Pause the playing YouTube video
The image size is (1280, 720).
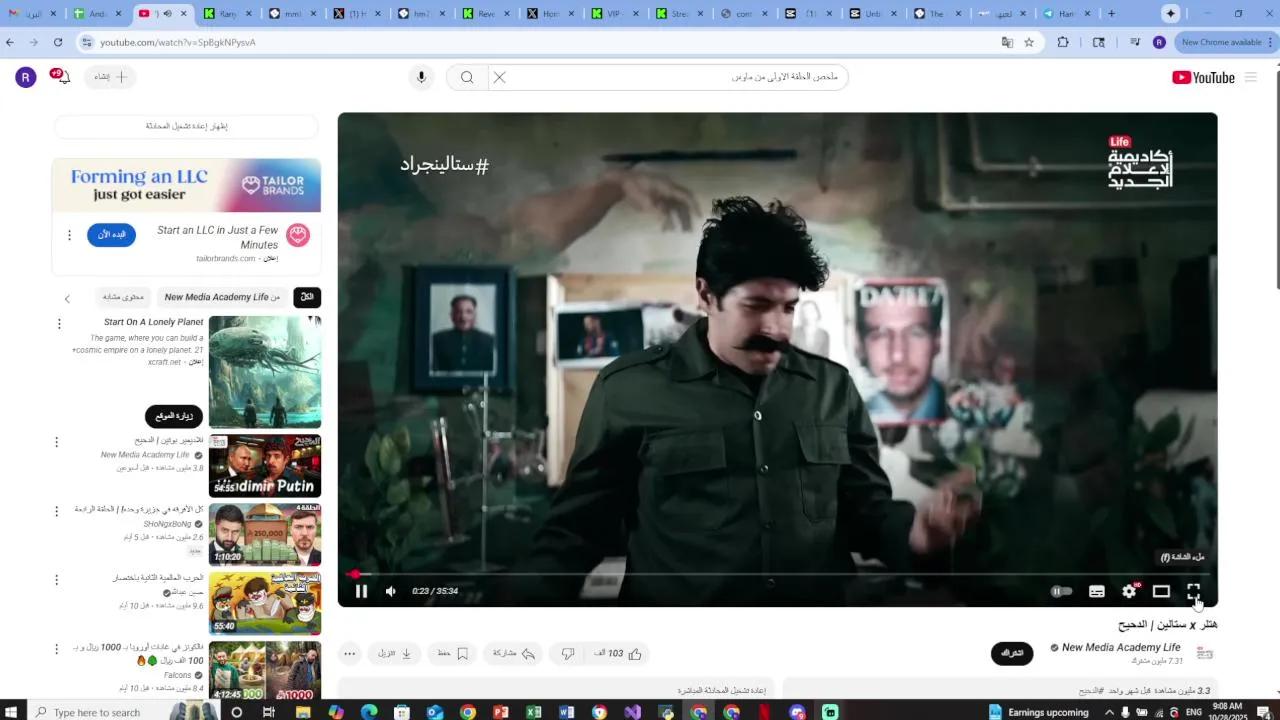point(361,591)
